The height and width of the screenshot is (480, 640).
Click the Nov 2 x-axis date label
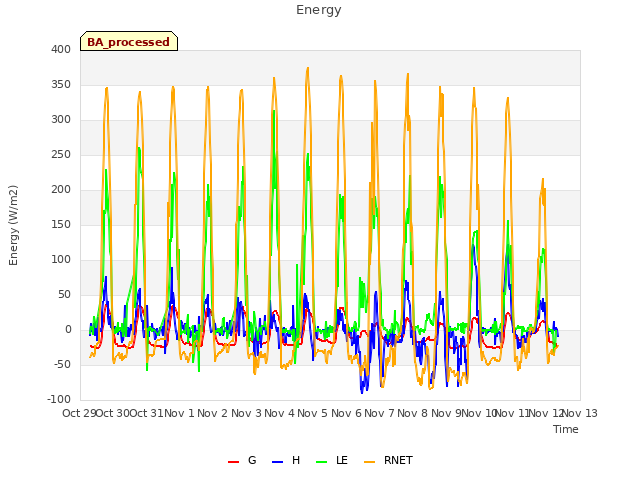click(x=213, y=413)
